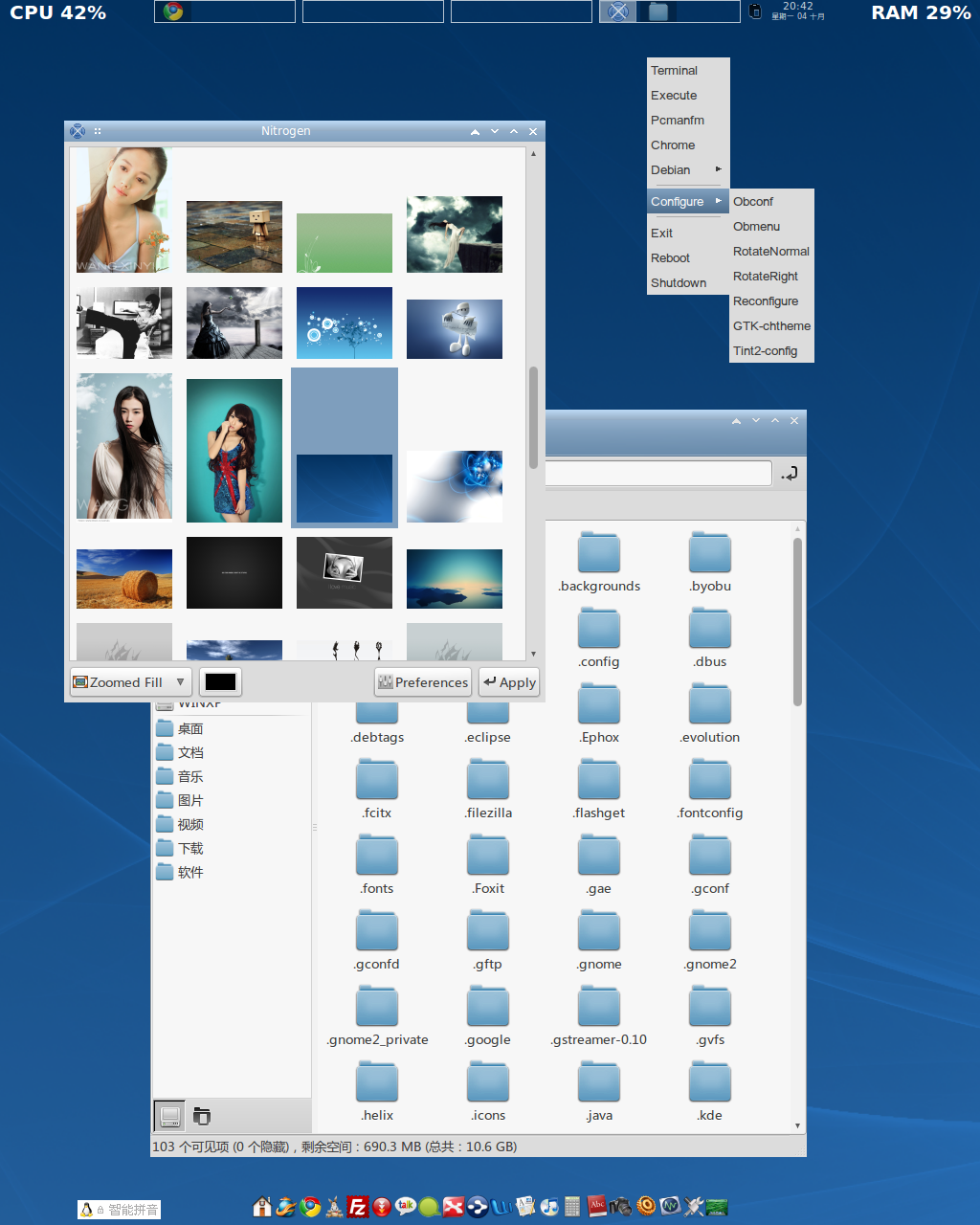Screen dimensions: 980x1225
Task: Select RotateRight in the Configure submenu
Action: 771,277
